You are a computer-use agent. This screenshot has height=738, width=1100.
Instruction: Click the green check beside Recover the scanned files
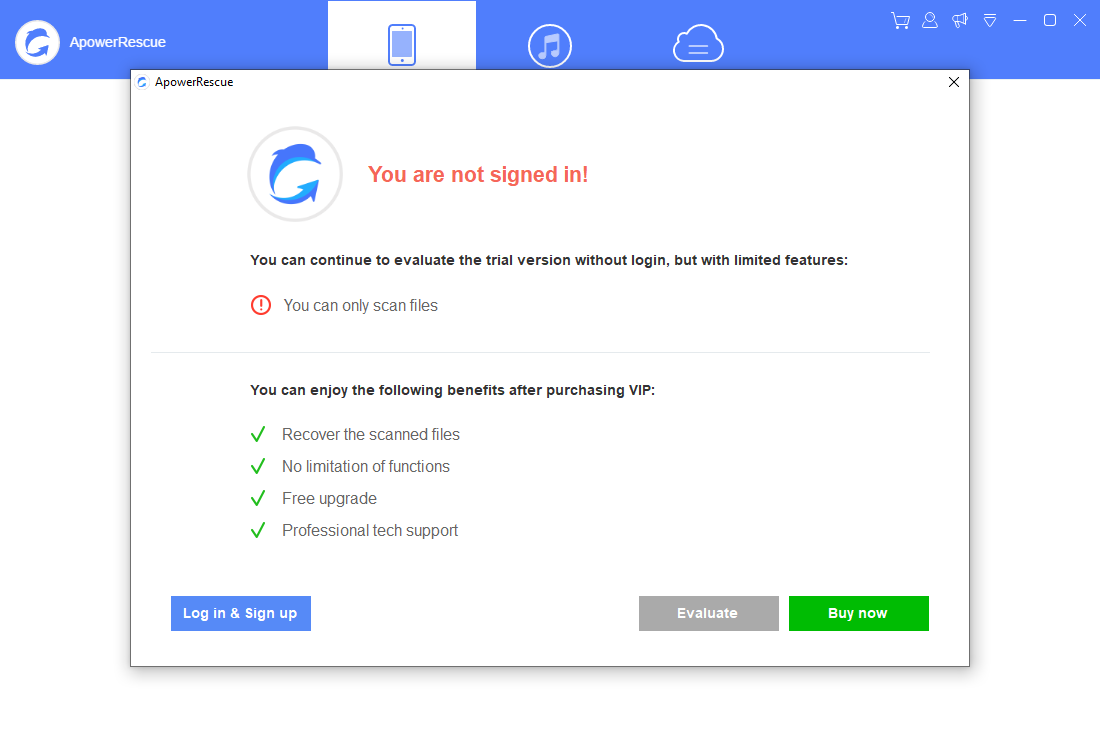(258, 434)
